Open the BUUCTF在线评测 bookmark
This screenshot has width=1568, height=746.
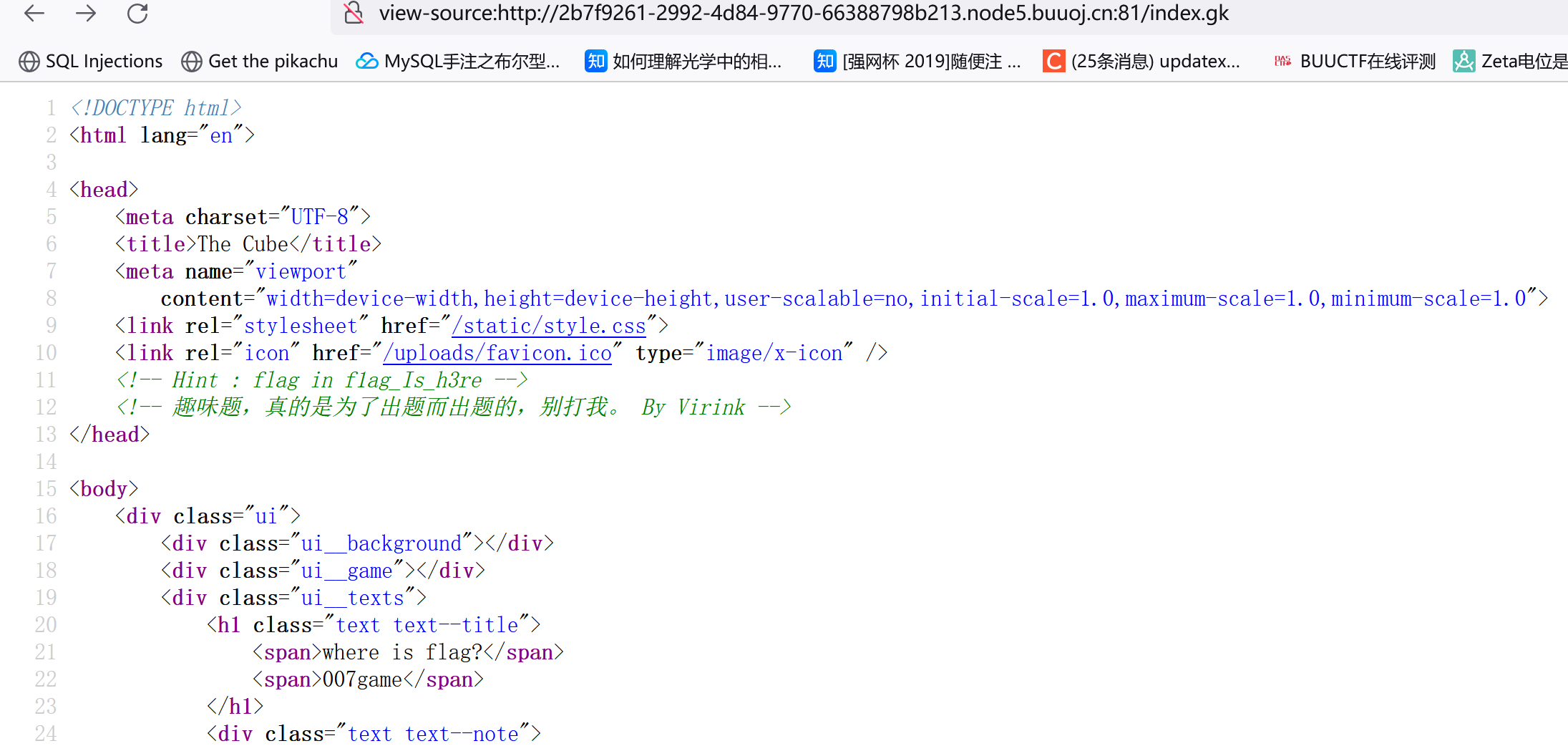[x=1354, y=62]
